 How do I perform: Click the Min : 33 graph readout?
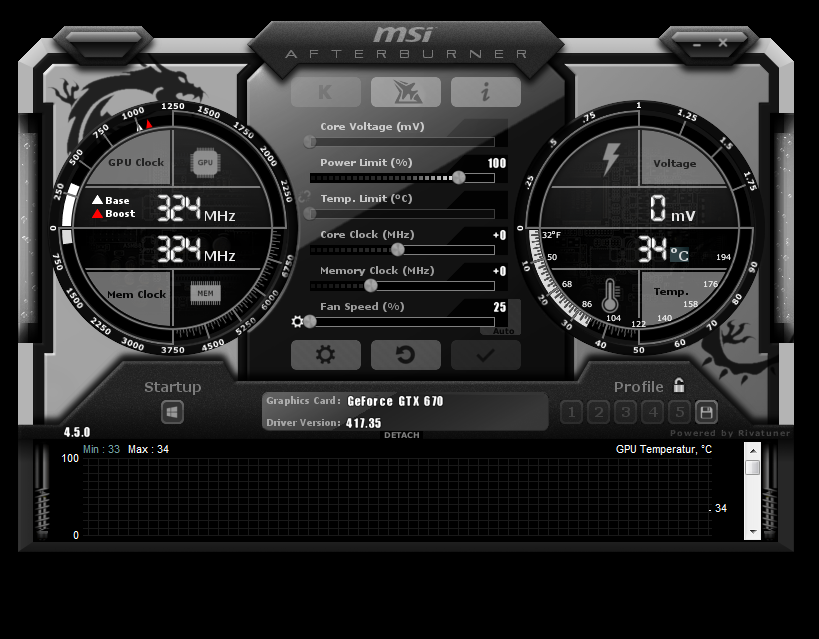click(x=101, y=449)
